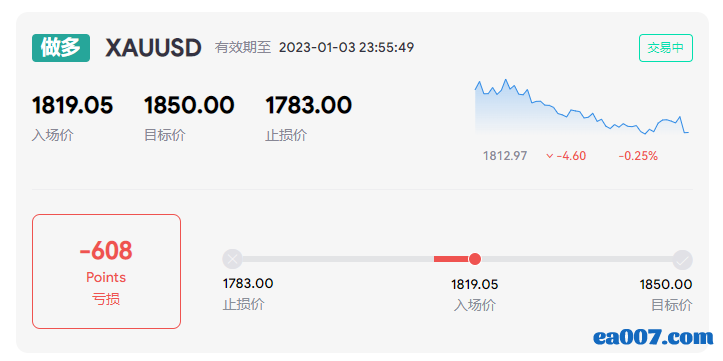Image resolution: width=723 pixels, height=361 pixels.
Task: Click the 做多 green badge
Action: 61,48
